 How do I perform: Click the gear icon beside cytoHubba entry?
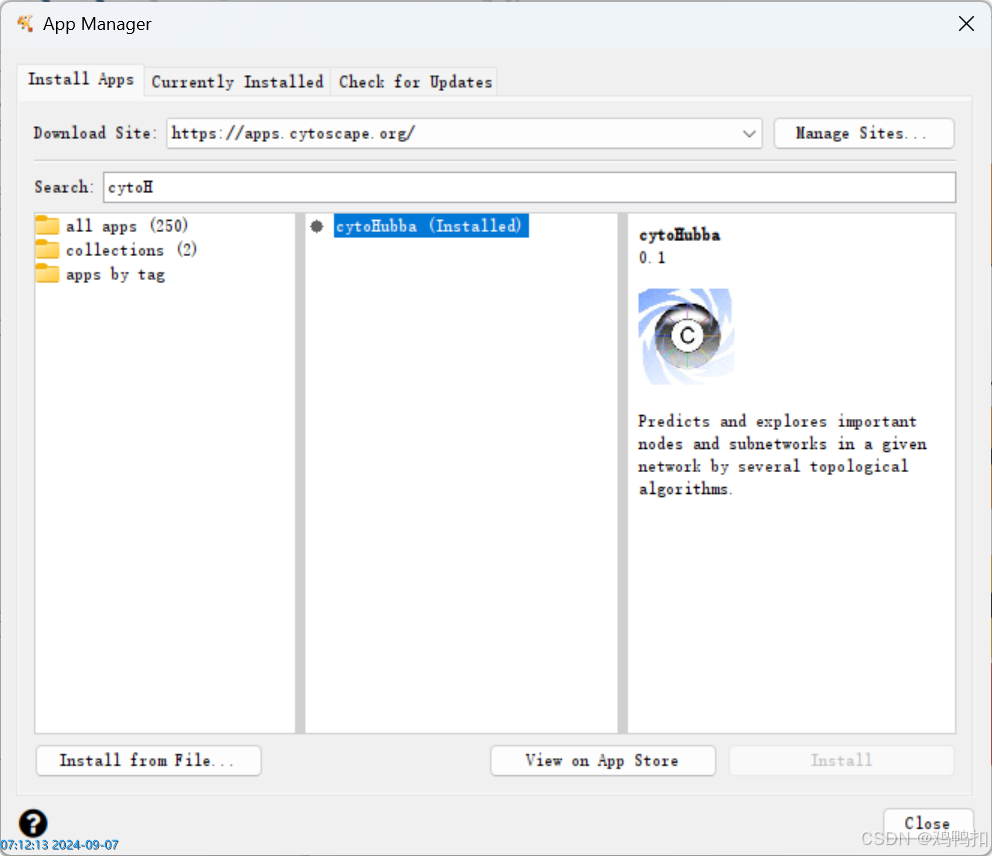click(x=317, y=226)
